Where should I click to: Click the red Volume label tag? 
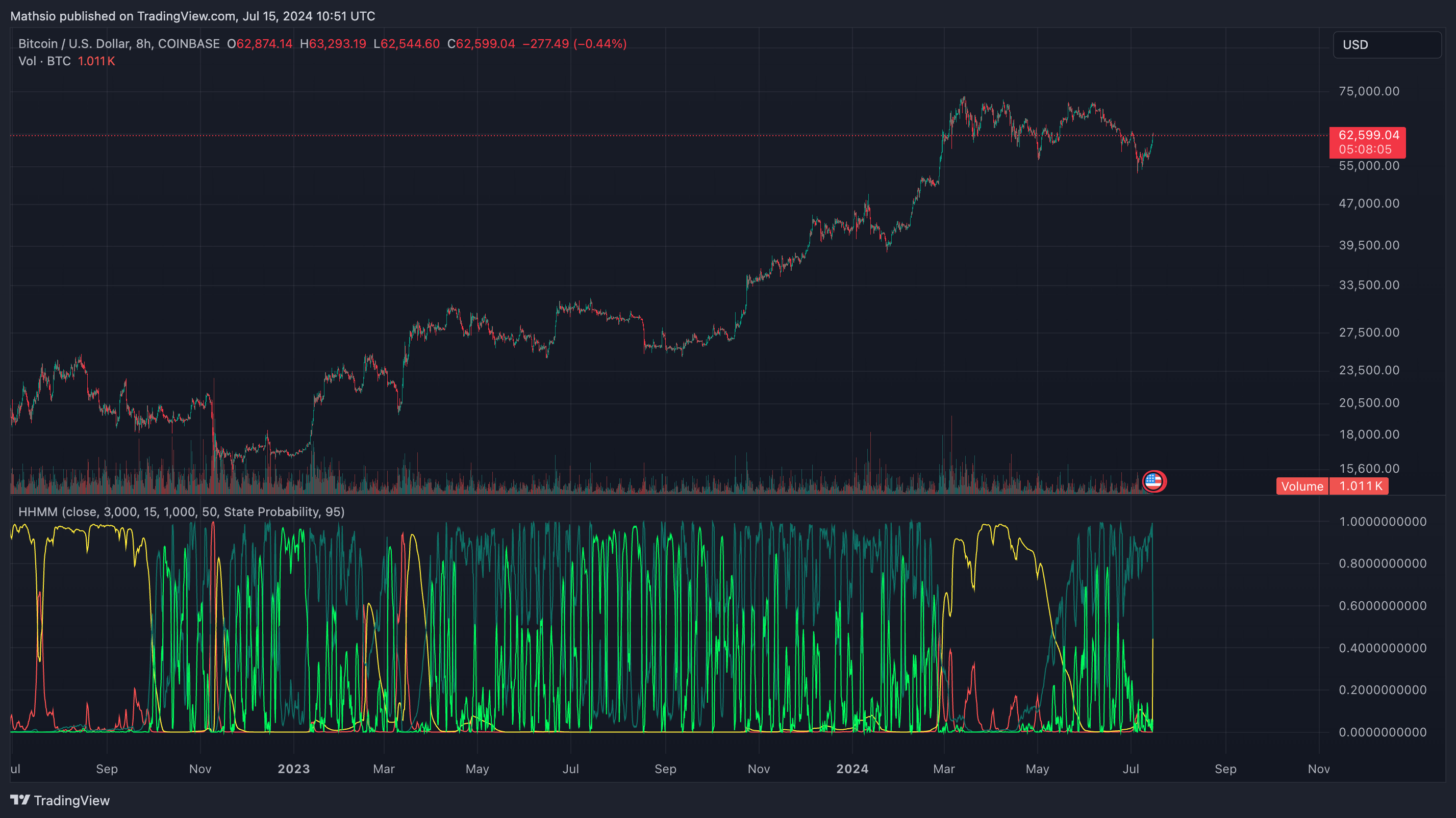coord(1302,487)
